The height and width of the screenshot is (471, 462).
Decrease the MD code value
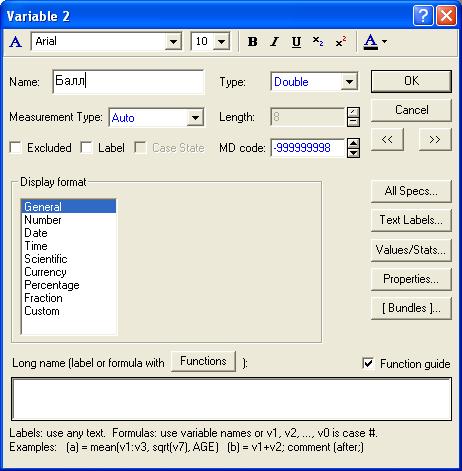353,153
